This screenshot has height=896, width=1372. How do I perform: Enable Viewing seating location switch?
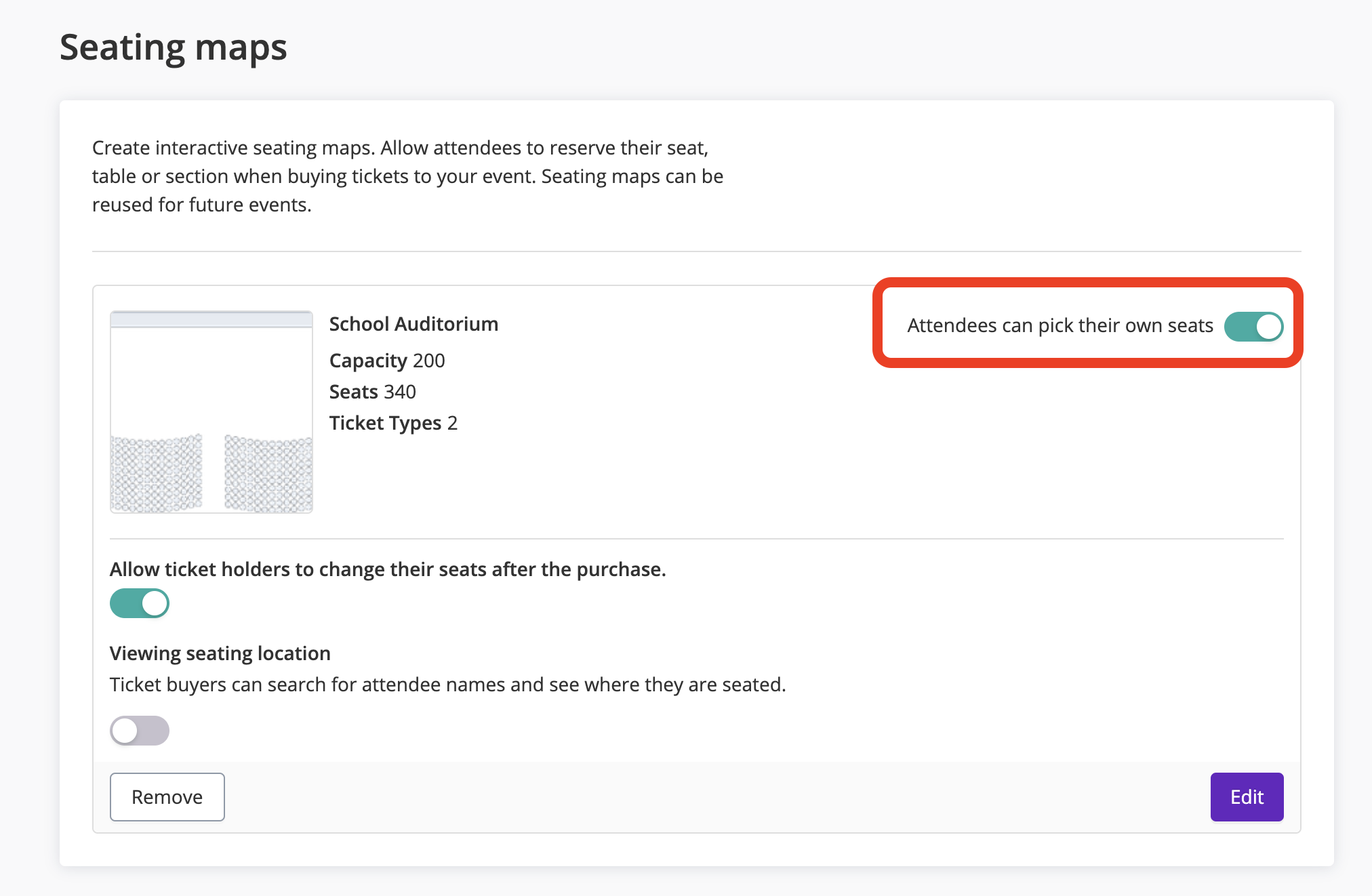pos(140,731)
